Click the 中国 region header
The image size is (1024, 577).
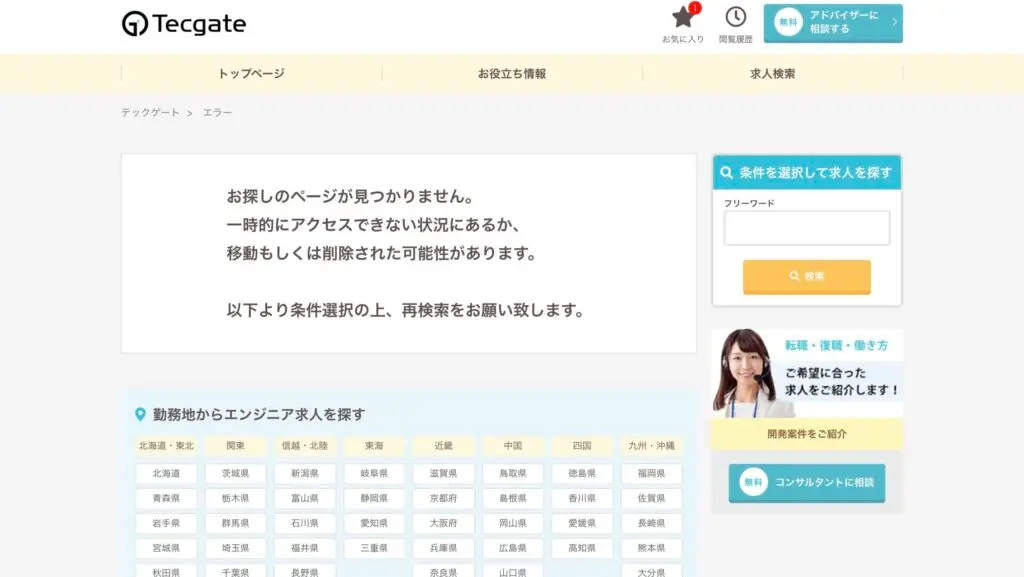click(x=513, y=446)
